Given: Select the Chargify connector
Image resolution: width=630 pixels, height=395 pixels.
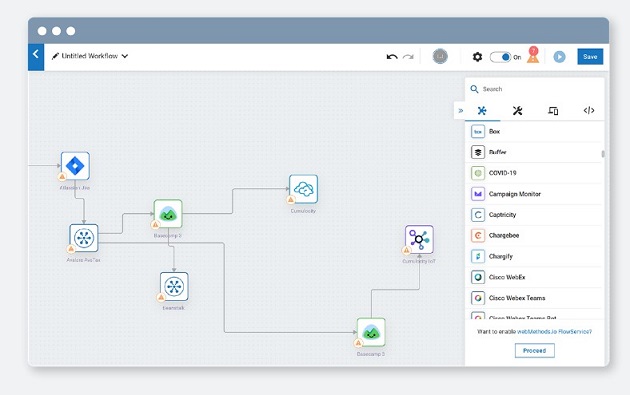Looking at the screenshot, I should (534, 256).
